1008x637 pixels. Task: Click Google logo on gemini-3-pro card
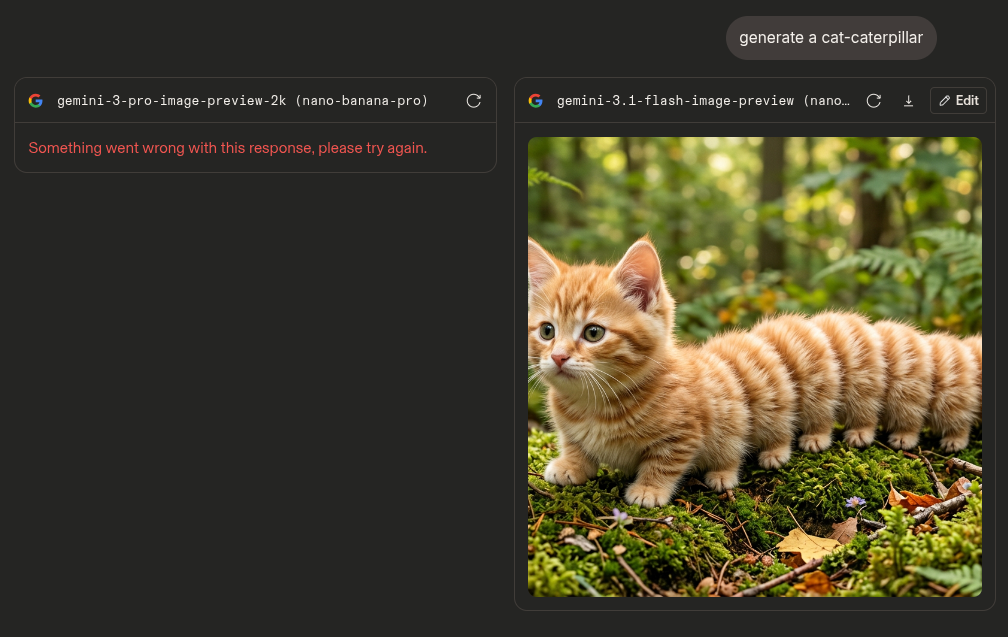click(36, 101)
